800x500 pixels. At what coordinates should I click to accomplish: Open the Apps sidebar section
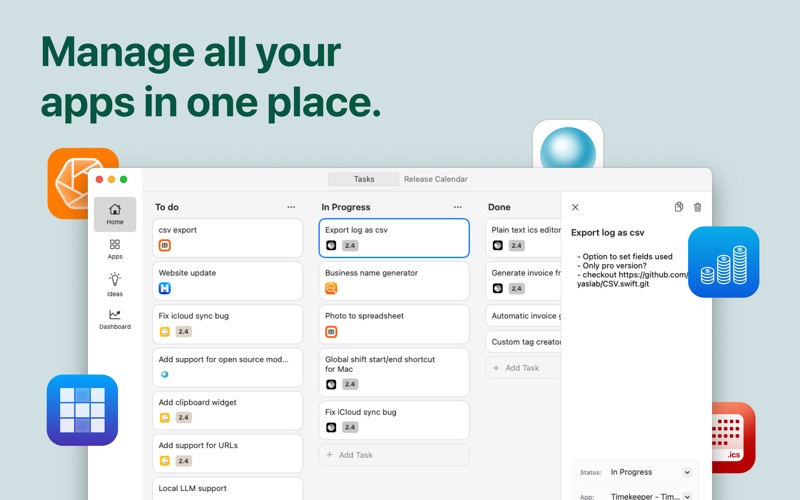[x=115, y=249]
